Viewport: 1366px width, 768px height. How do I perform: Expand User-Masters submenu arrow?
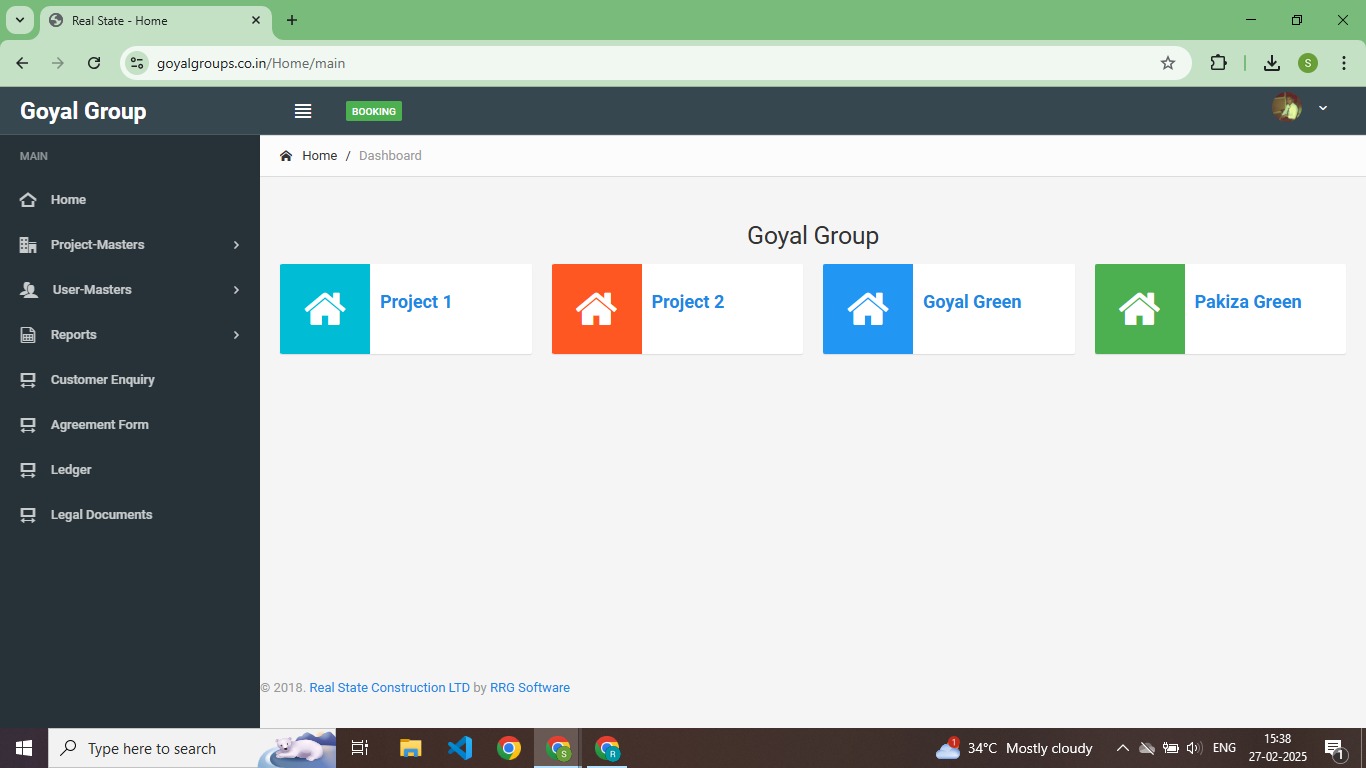(236, 290)
